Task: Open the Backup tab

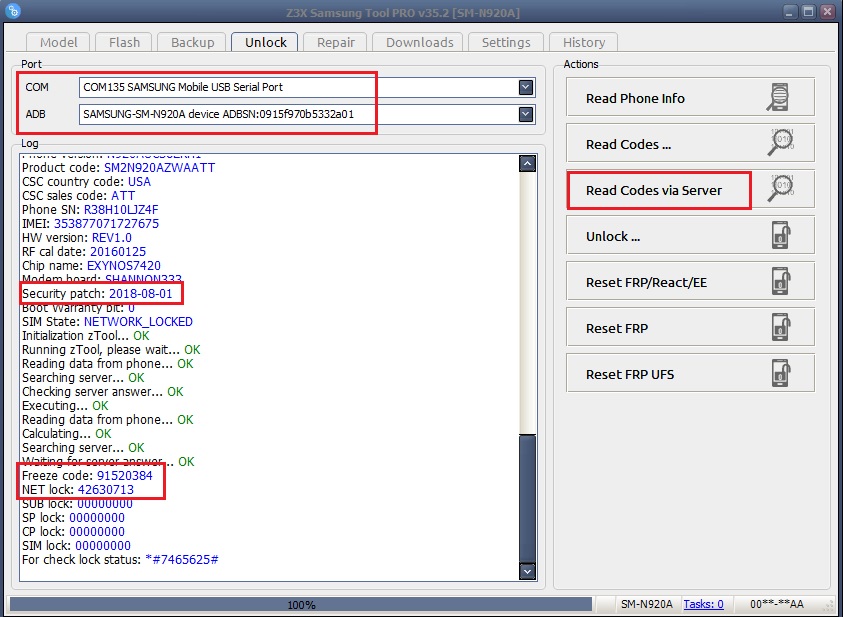Action: (x=192, y=42)
